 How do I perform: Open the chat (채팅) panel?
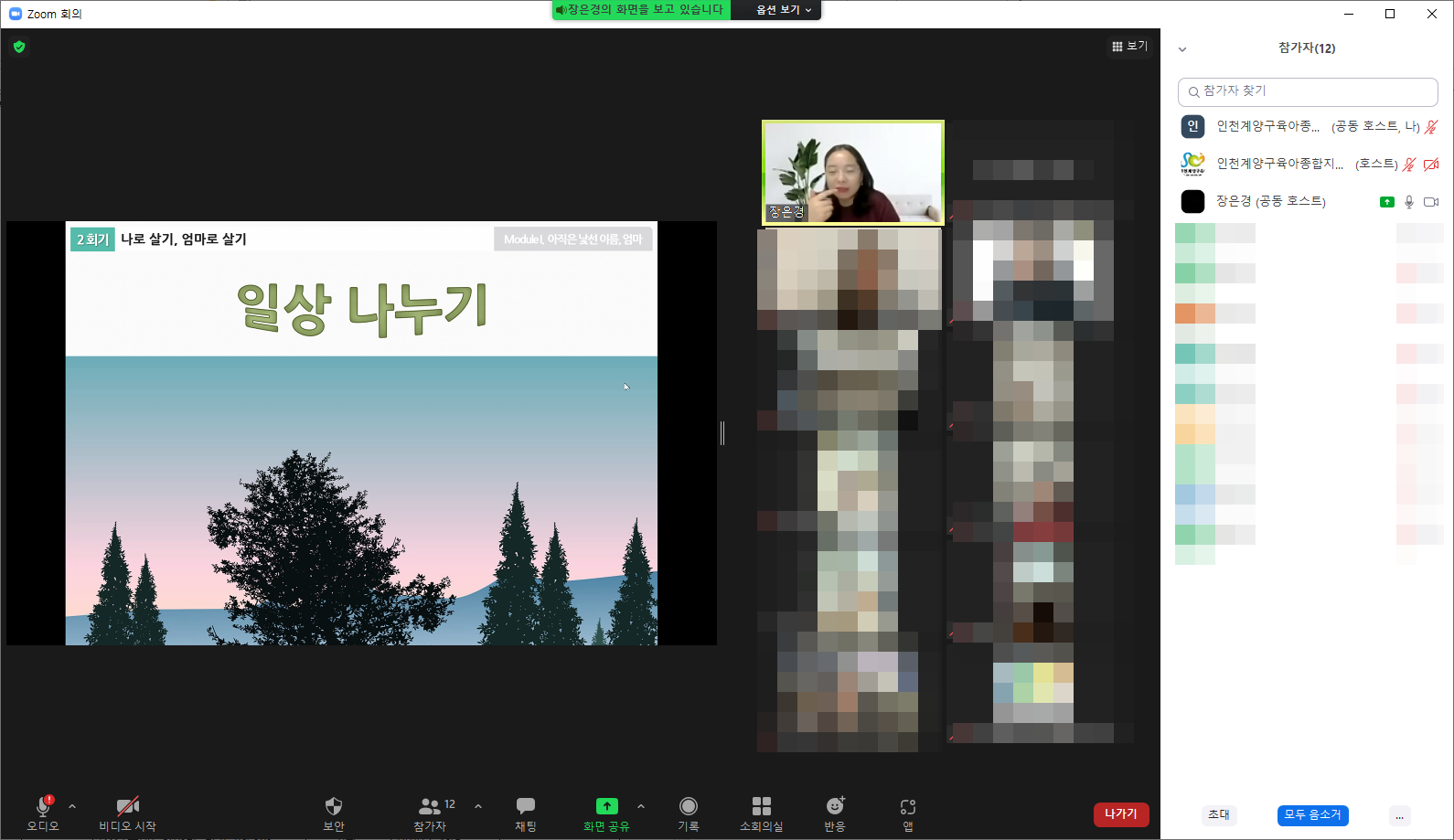(526, 813)
